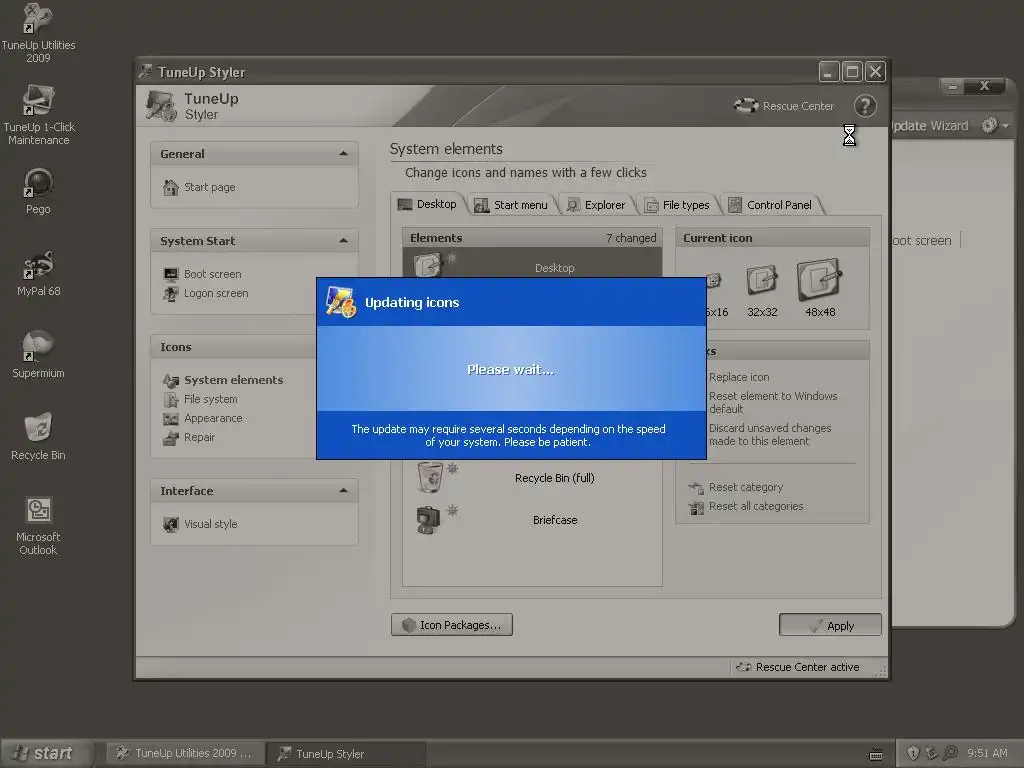Select TuneUp Styler taskbar button

pyautogui.click(x=347, y=754)
